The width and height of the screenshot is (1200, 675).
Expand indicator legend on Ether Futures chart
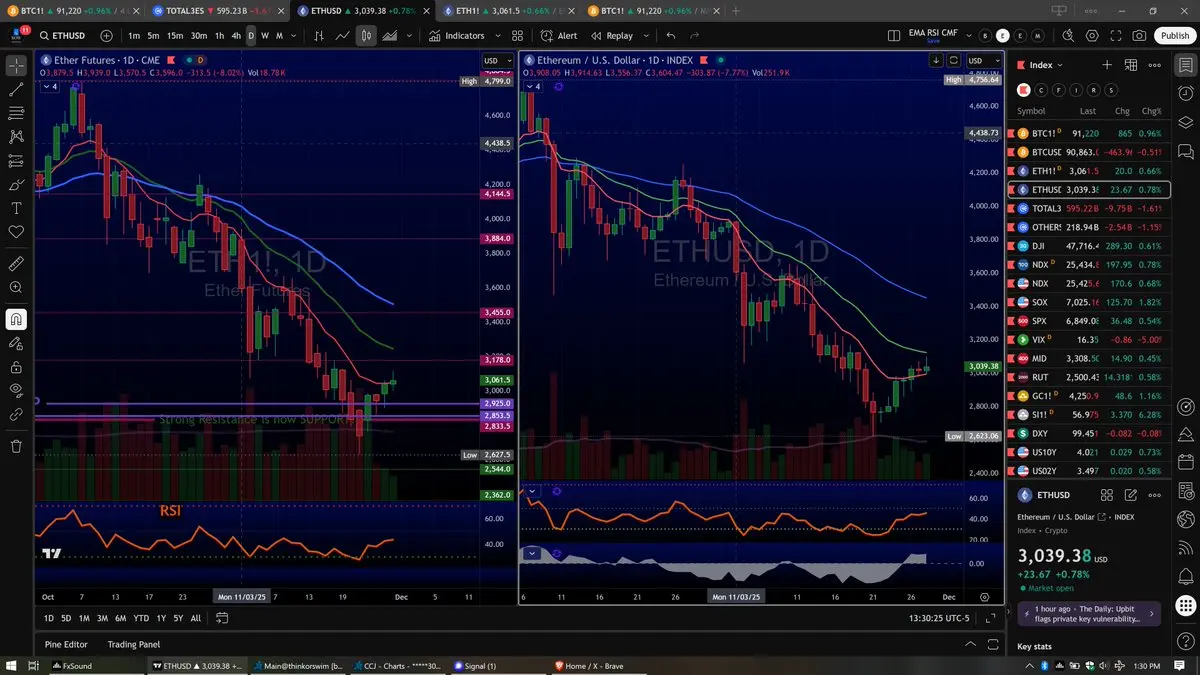click(x=48, y=87)
